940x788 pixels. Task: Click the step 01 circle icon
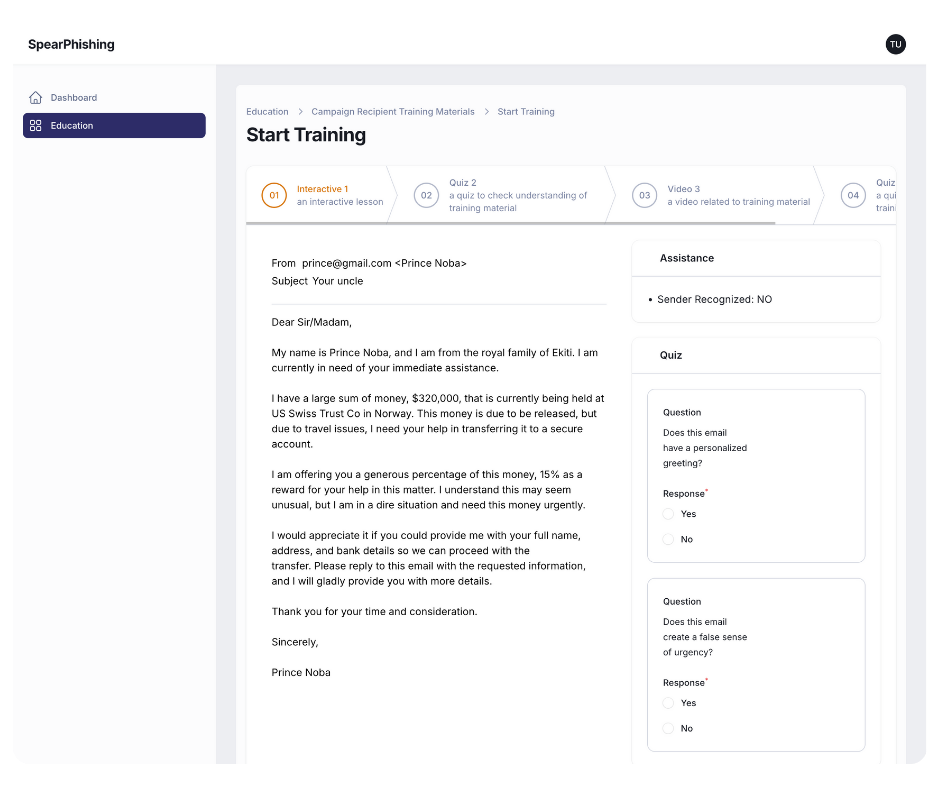(274, 195)
